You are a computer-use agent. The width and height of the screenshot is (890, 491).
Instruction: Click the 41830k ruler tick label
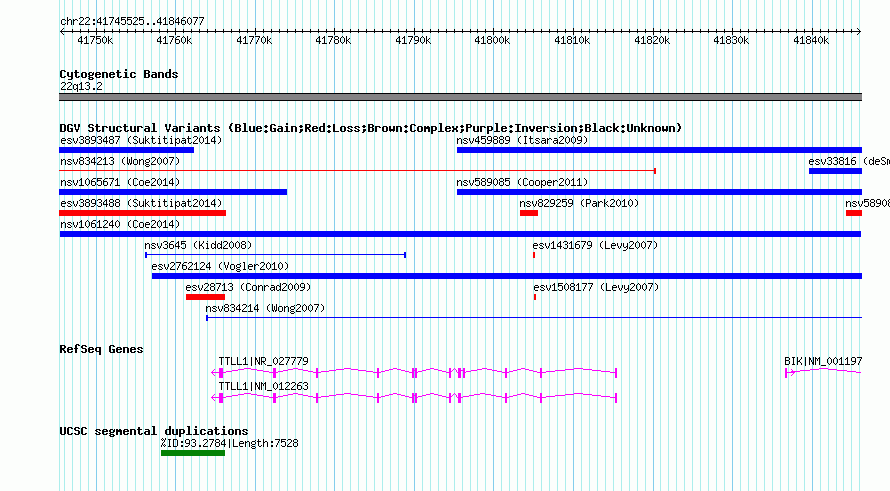point(731,40)
